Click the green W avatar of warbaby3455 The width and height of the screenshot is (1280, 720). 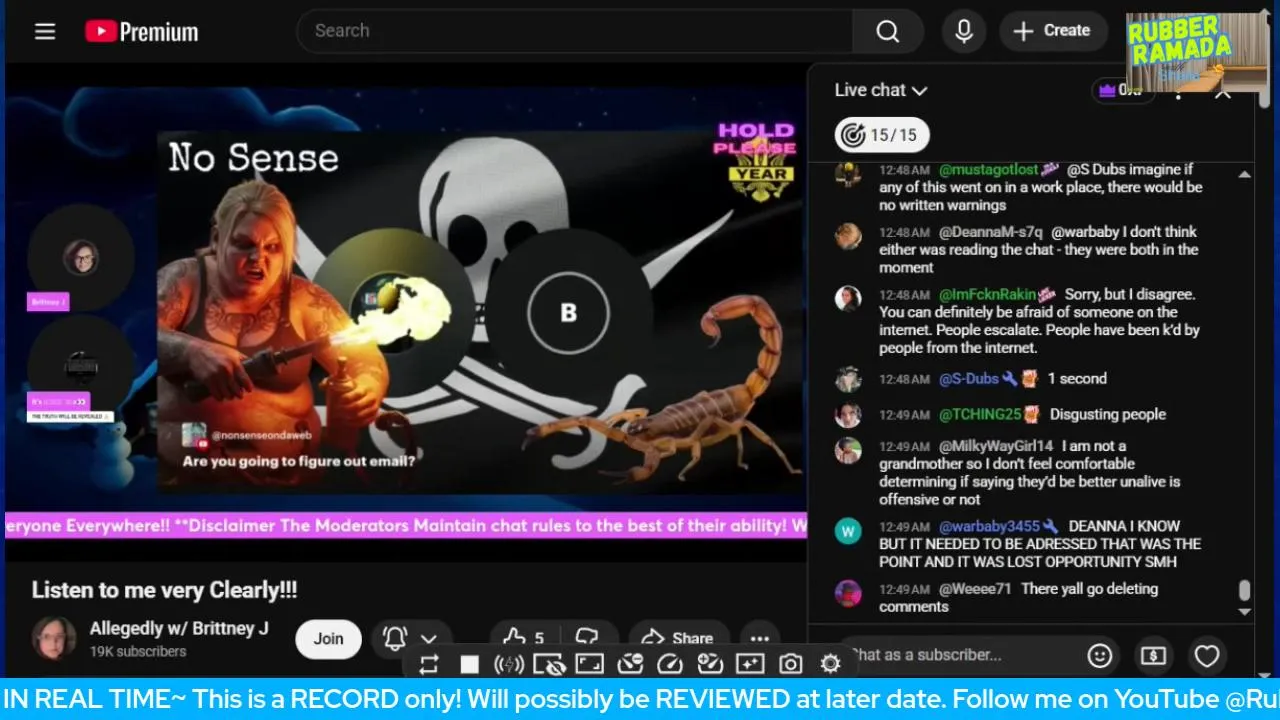(848, 530)
